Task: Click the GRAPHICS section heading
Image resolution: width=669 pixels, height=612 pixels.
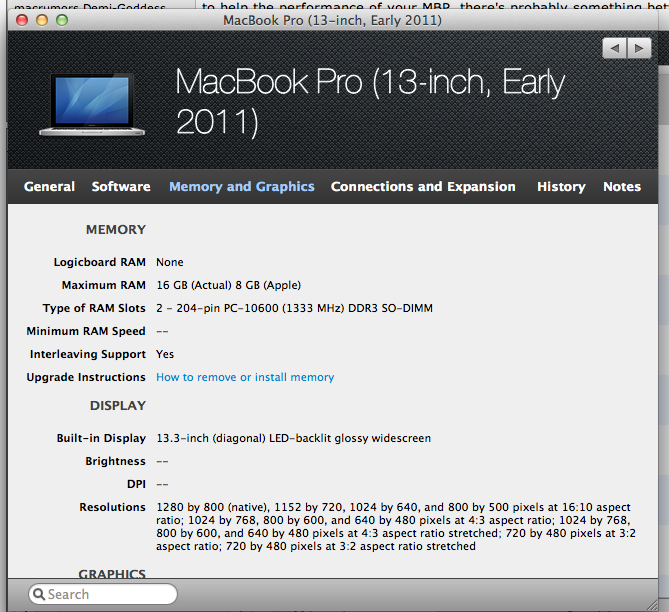Action: pyautogui.click(x=112, y=574)
